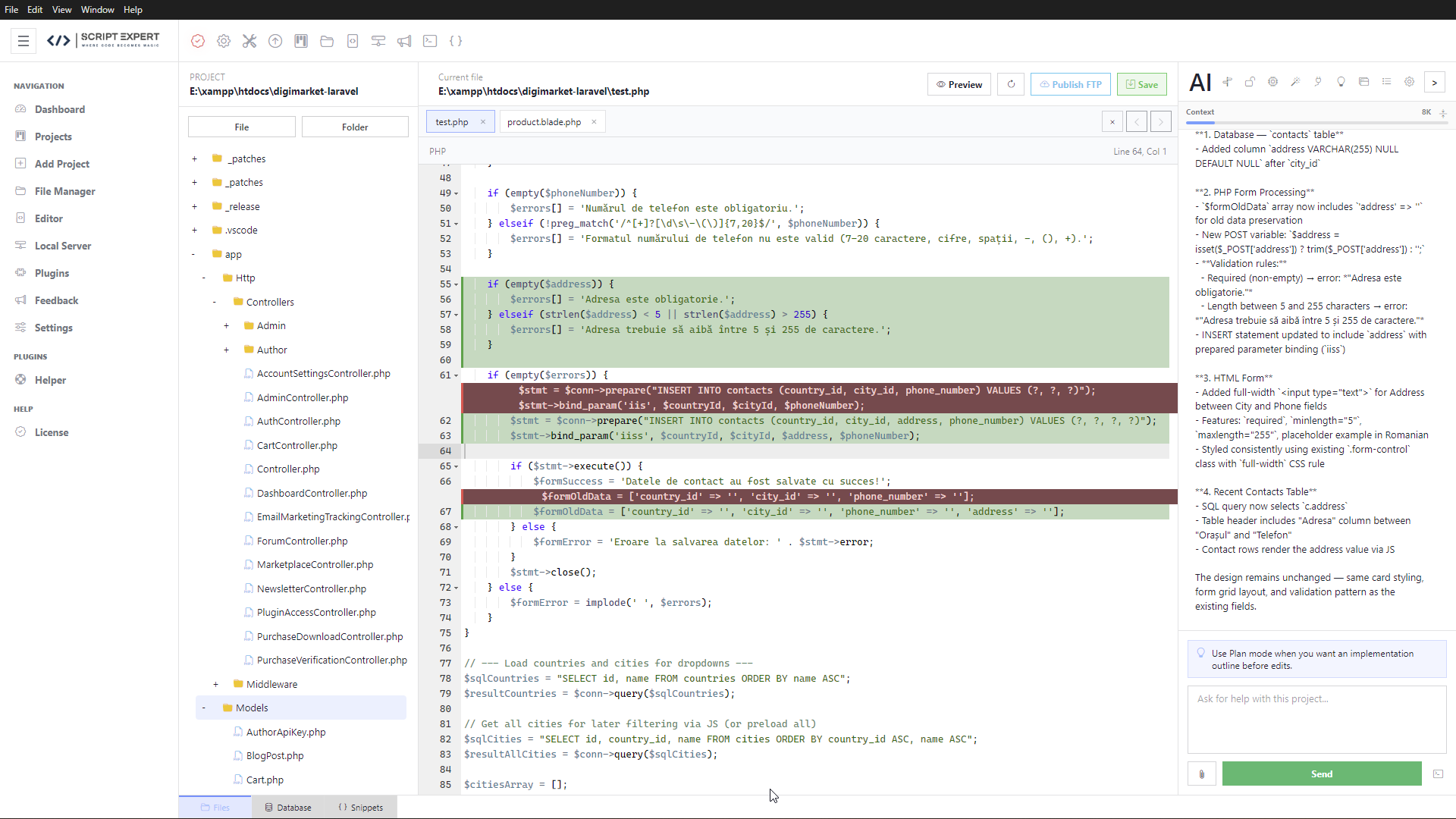The height and width of the screenshot is (819, 1456).
Task: Toggle the hamburger menu icon
Action: (x=24, y=41)
